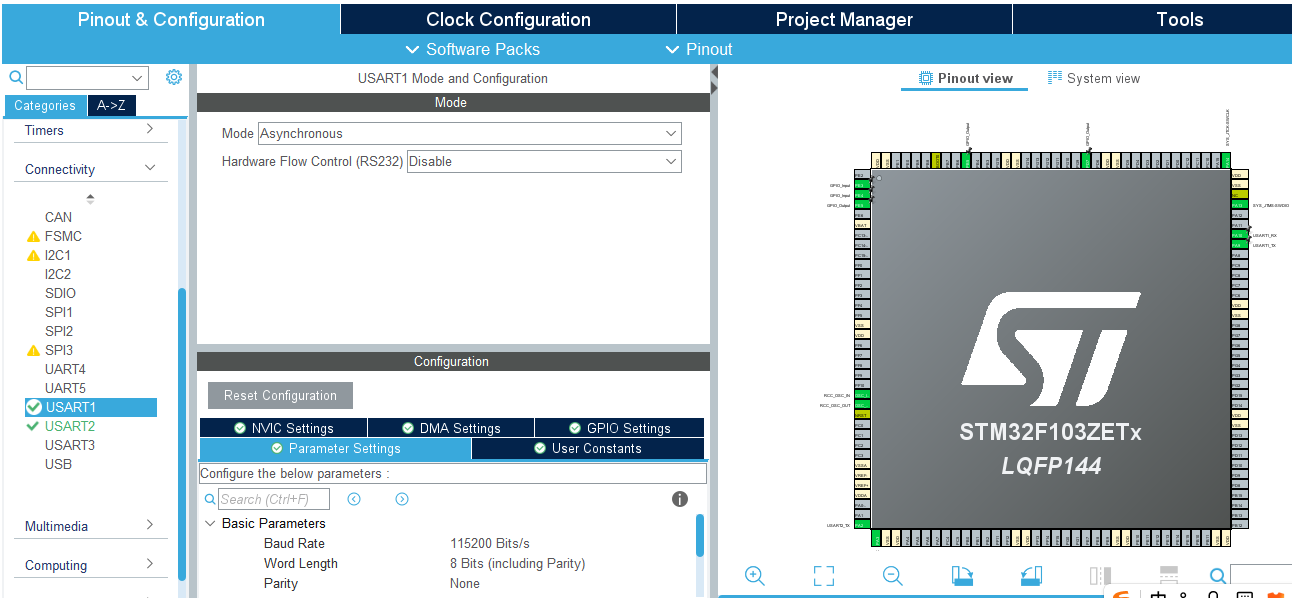Click the Baud Rate value 115200 Bits/s
This screenshot has width=1292, height=598.
point(490,543)
